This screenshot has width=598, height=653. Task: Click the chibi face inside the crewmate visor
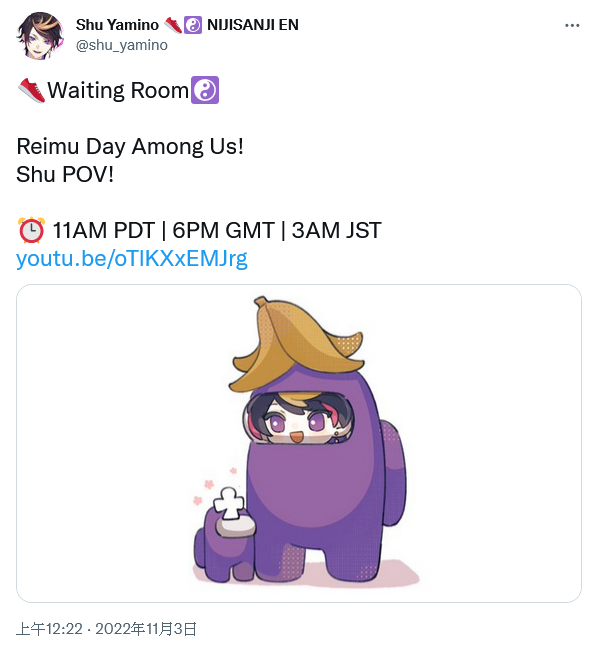pos(298,419)
